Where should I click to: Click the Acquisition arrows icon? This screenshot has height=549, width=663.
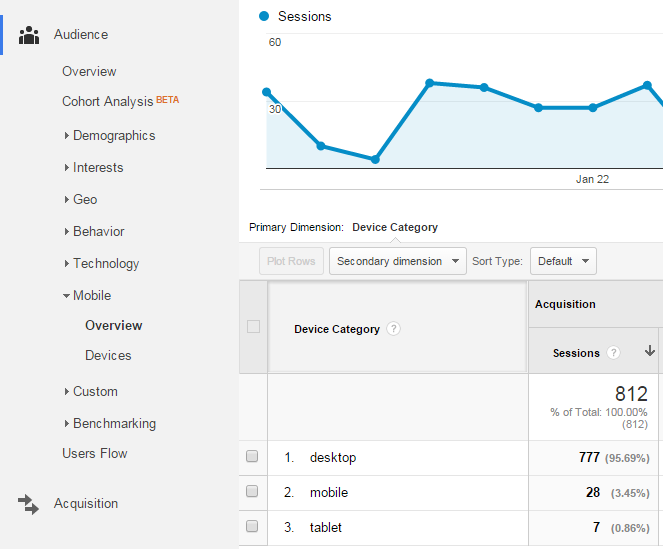pyautogui.click(x=29, y=504)
